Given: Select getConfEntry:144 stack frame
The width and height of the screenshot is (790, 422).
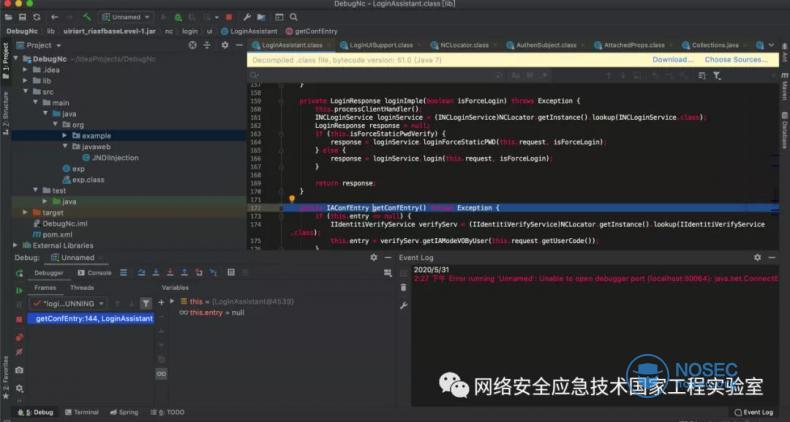Looking at the screenshot, I should pos(90,319).
